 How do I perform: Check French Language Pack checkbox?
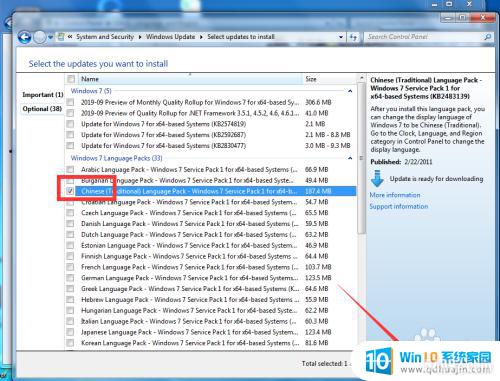pos(70,267)
